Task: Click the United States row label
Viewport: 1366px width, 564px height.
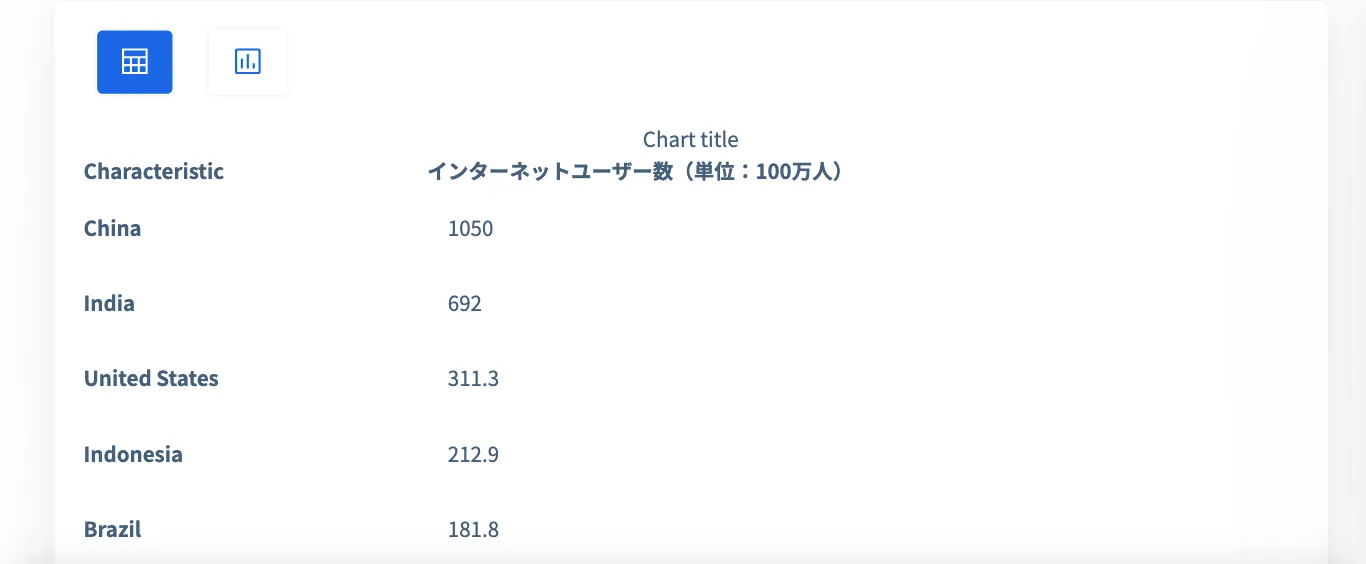Action: (151, 378)
